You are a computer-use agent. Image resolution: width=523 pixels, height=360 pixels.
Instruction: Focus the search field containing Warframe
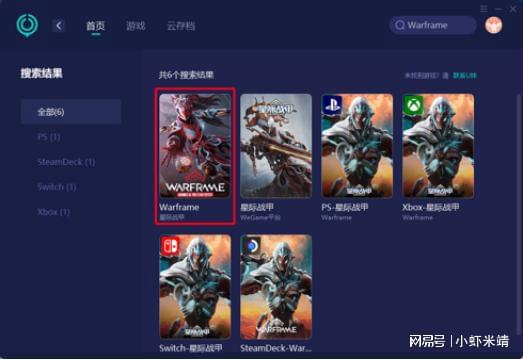pyautogui.click(x=433, y=25)
